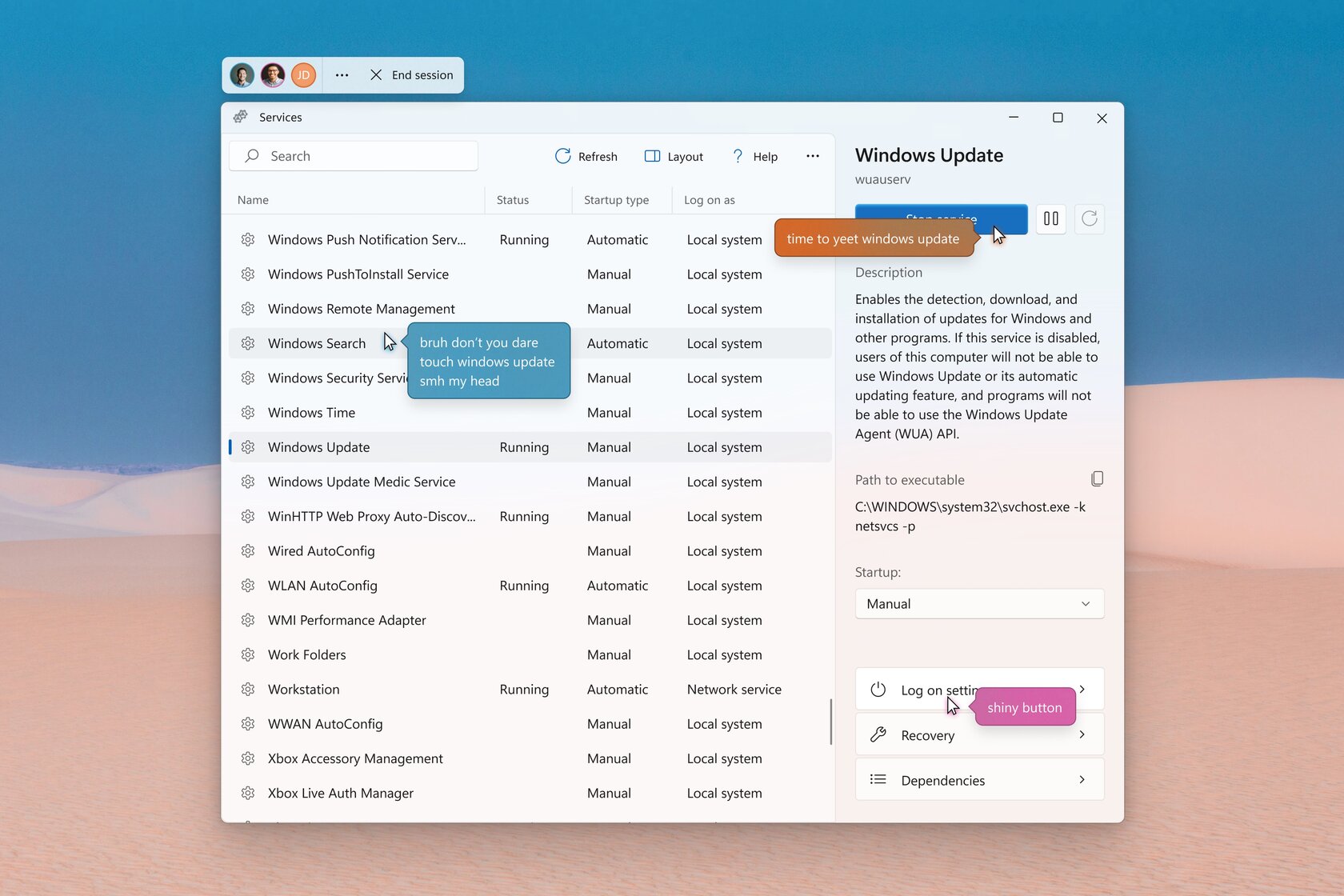Click the Stop service button
The height and width of the screenshot is (896, 1344).
pyautogui.click(x=941, y=218)
